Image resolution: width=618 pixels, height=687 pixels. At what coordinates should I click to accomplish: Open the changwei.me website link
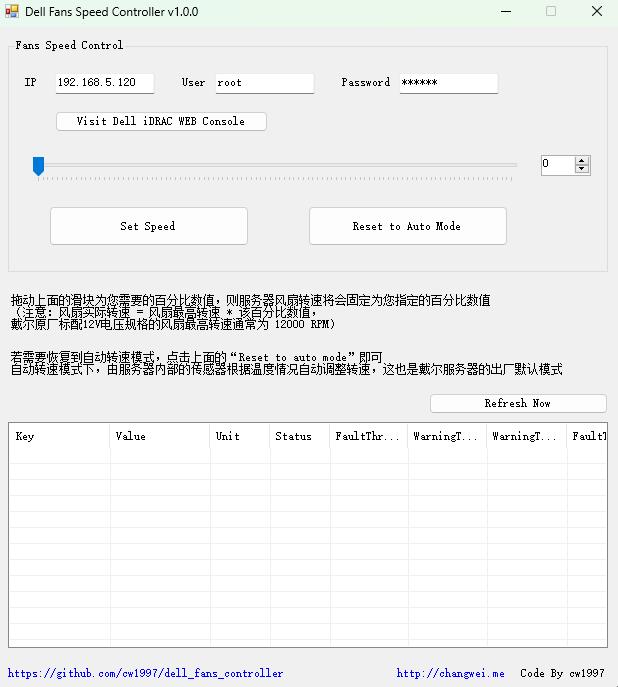pyautogui.click(x=450, y=673)
